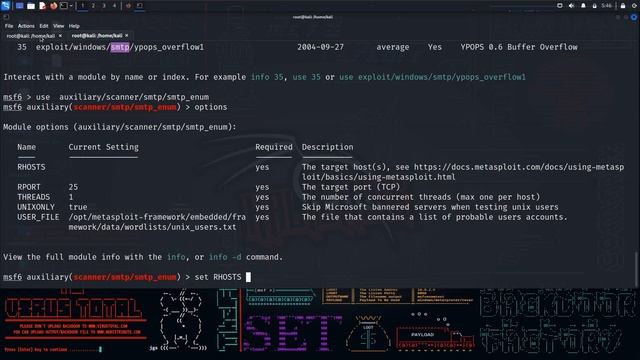
Task: Click the 'Current Setting' column header
Action: (103, 147)
